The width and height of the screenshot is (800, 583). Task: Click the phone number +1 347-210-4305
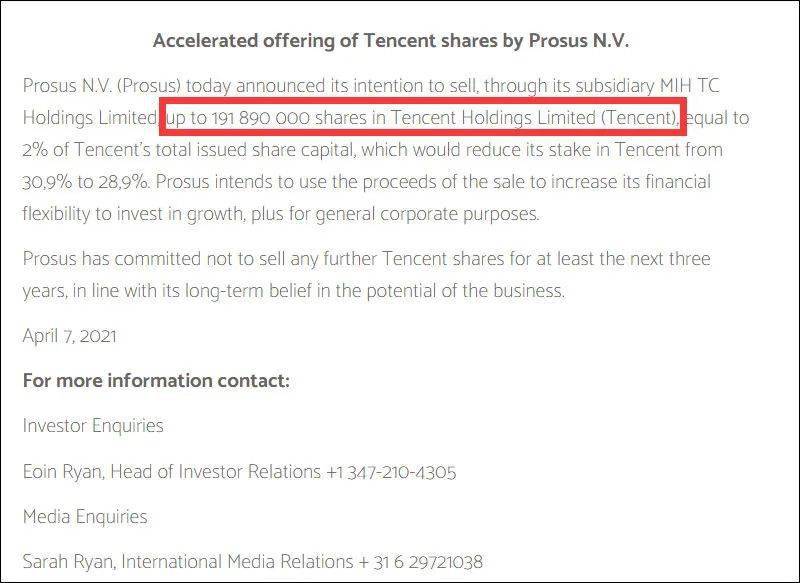(x=391, y=472)
